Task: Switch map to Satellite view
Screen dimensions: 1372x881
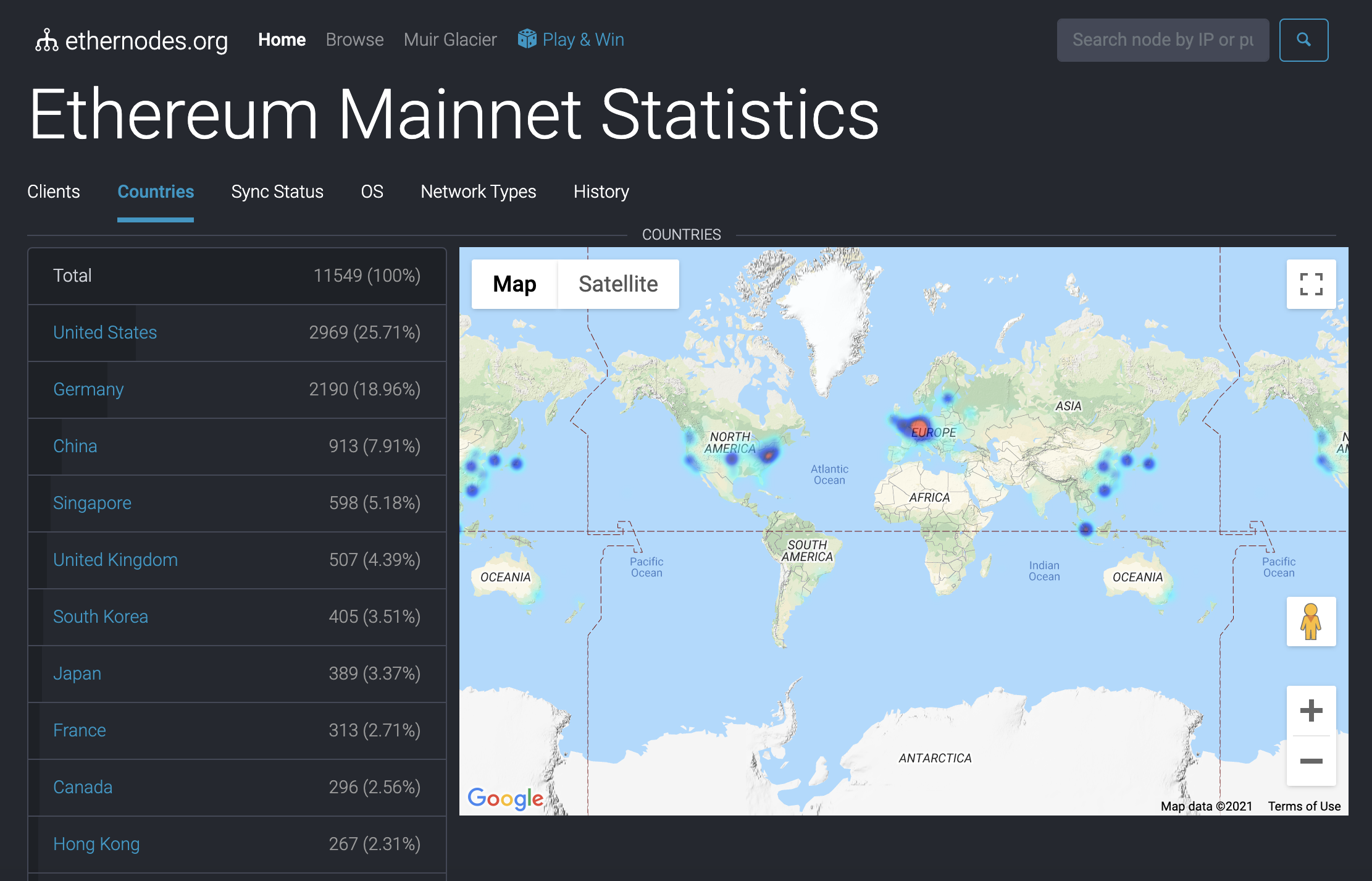Action: (618, 284)
